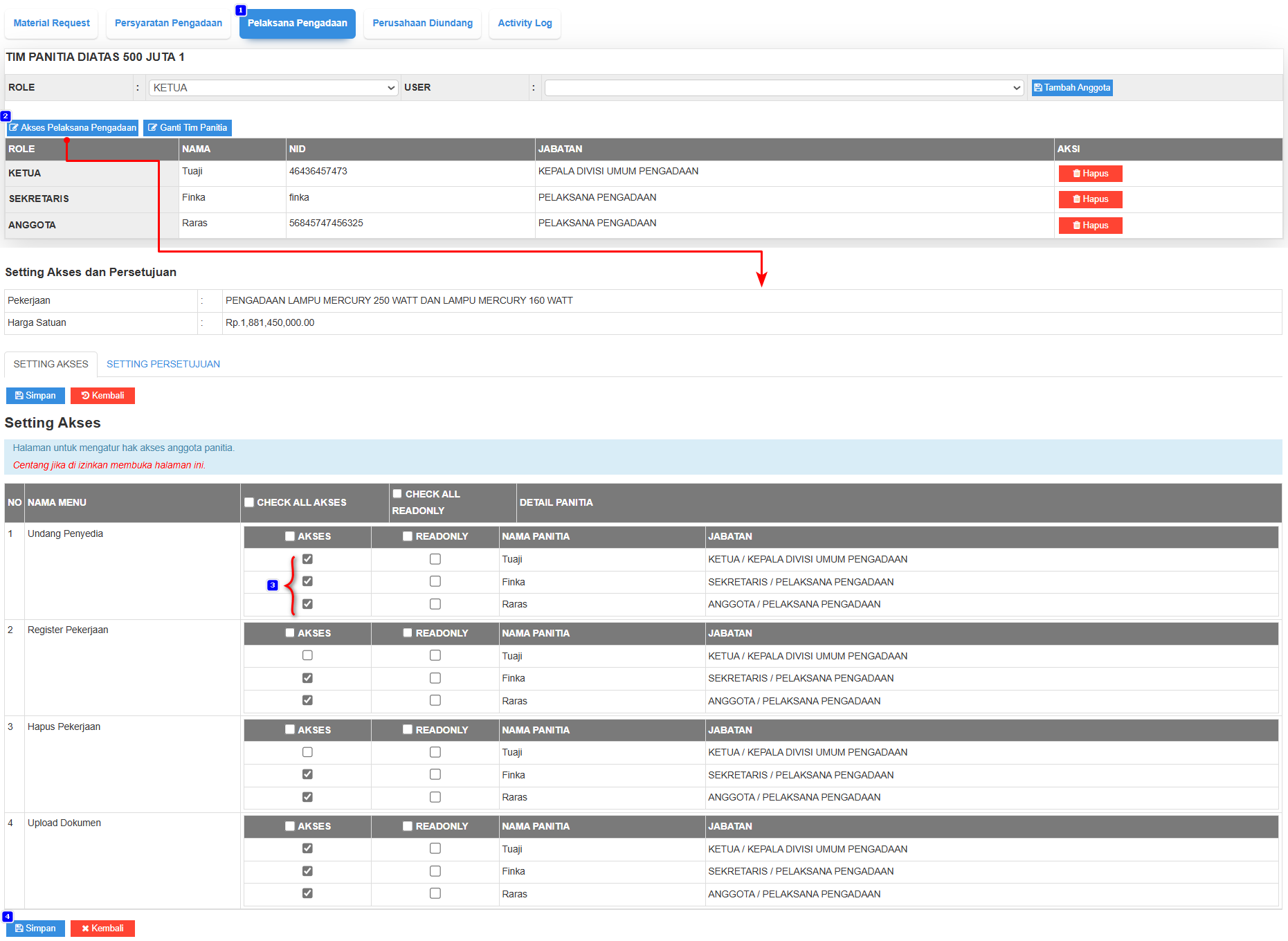This screenshot has width=1288, height=941.
Task: Uncheck Akses for Raras under Upload Dokumen
Action: tap(307, 894)
